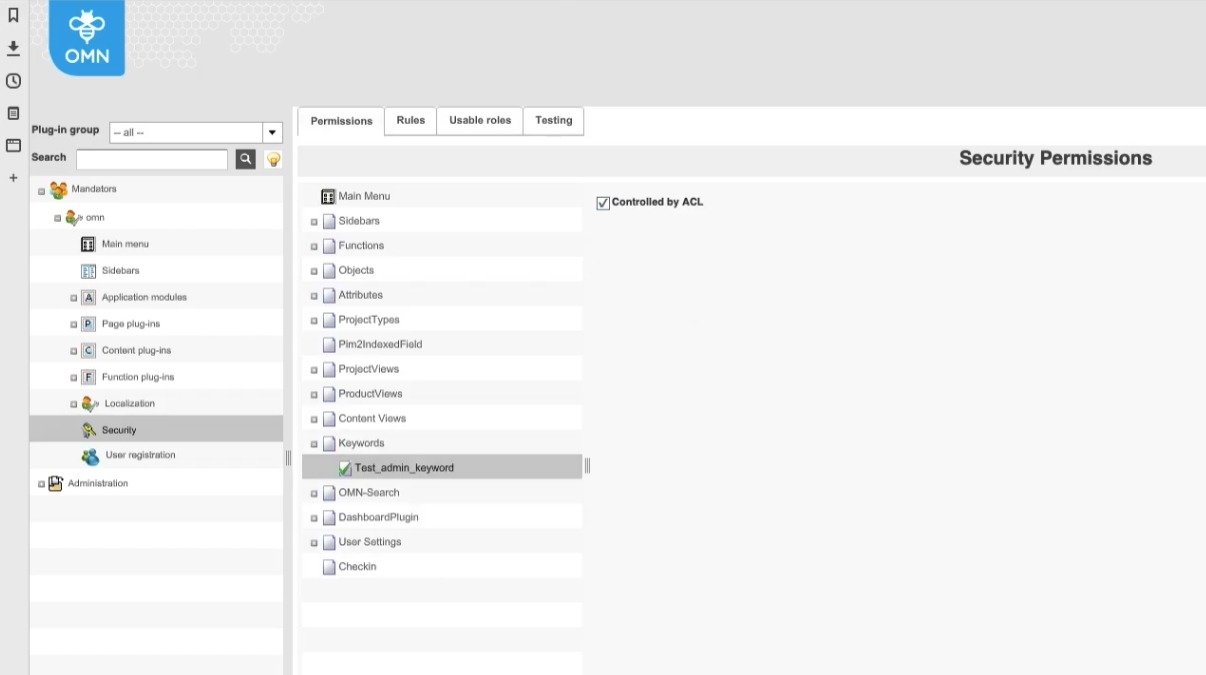This screenshot has width=1206, height=675.
Task: Select Content Views in permissions tree
Action: coord(372,419)
